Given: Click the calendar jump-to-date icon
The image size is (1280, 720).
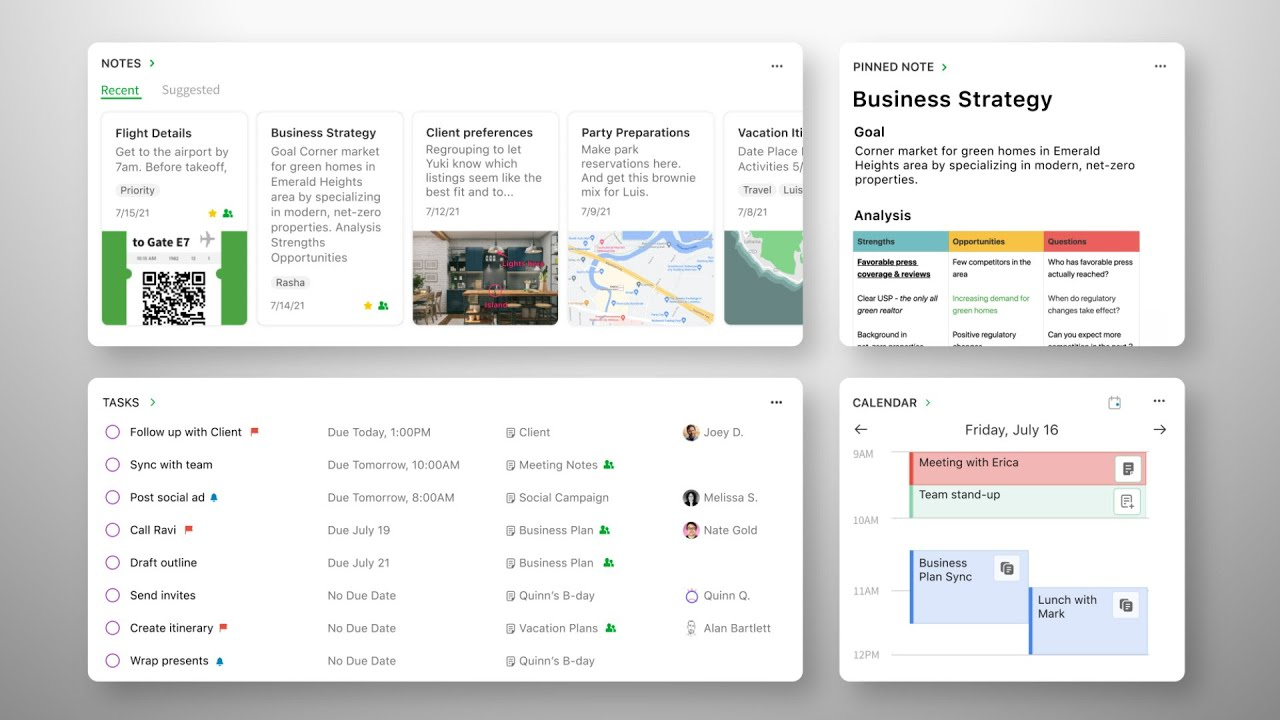Looking at the screenshot, I should pos(1115,402).
